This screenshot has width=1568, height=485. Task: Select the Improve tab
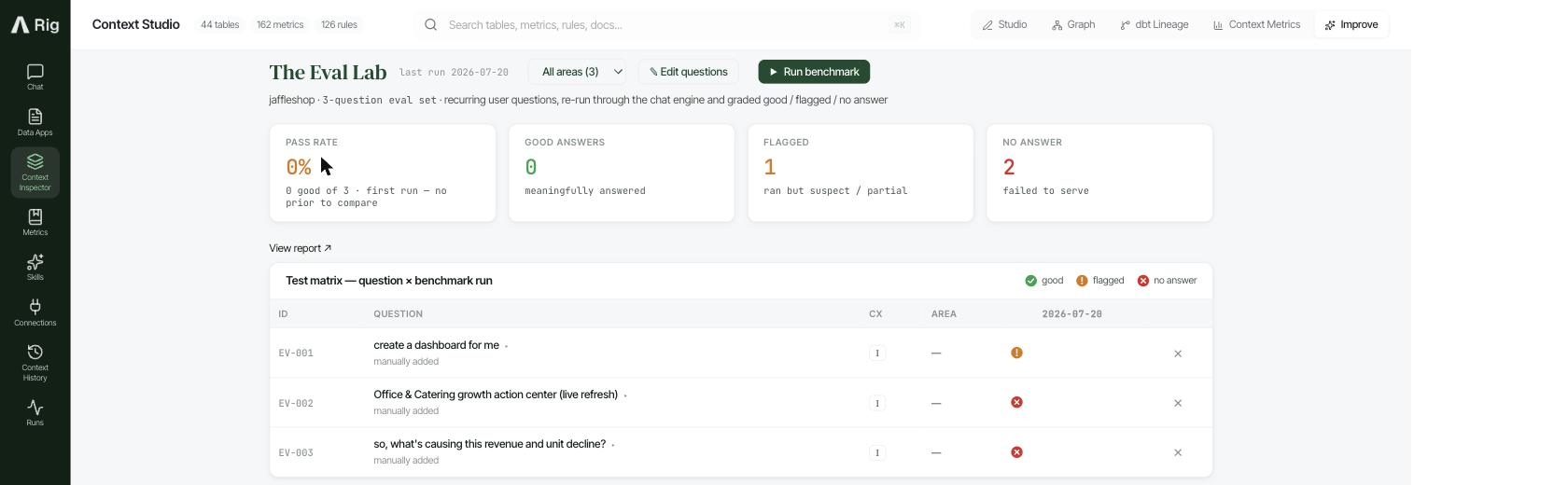(1351, 24)
